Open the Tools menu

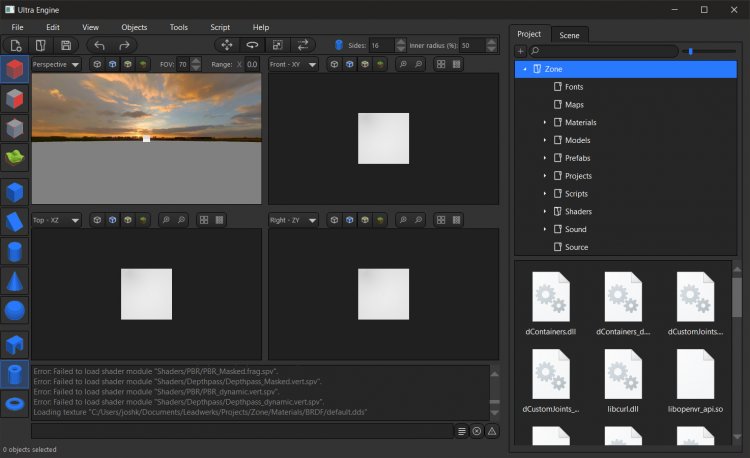(178, 27)
